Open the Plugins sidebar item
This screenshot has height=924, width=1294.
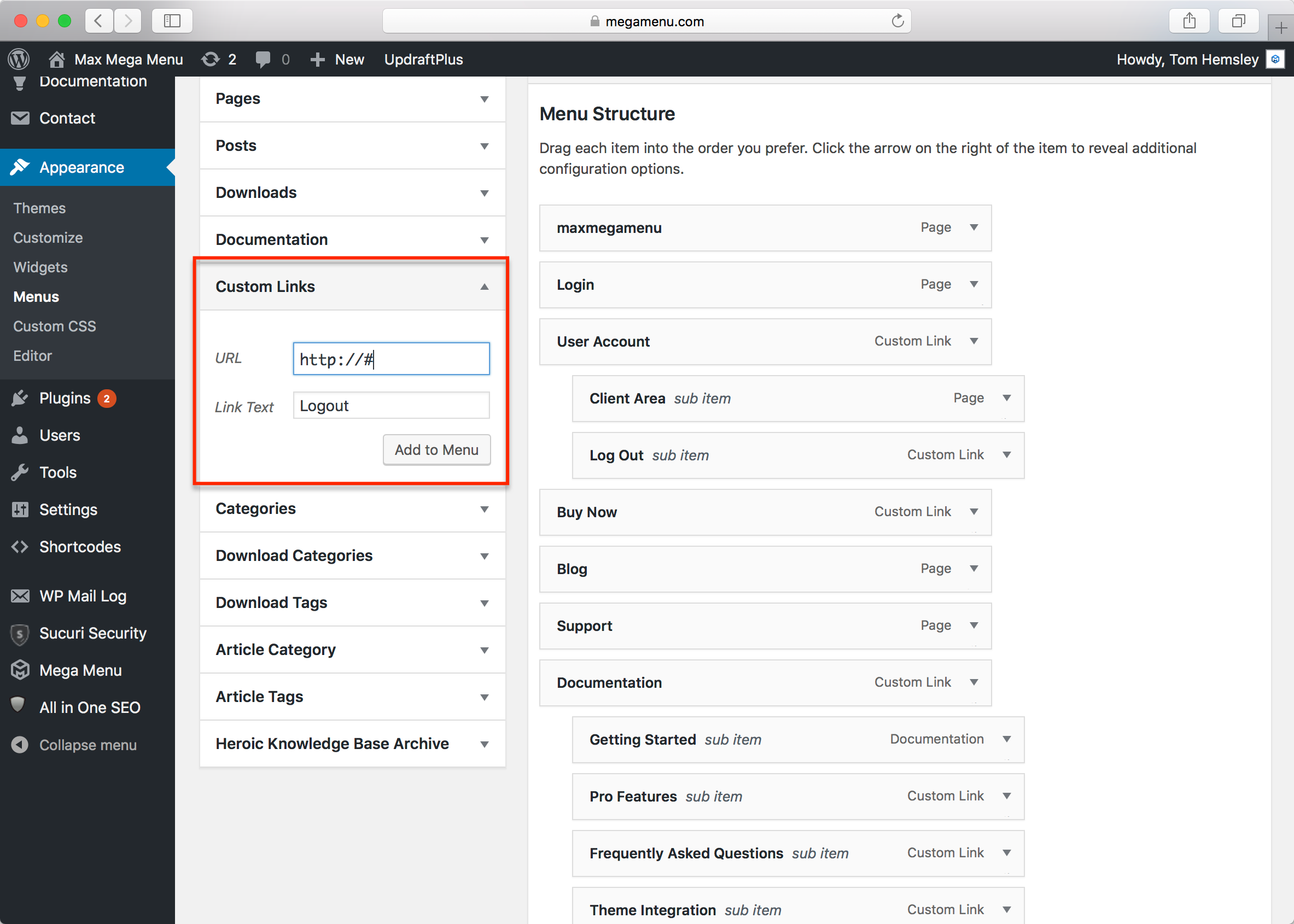(x=65, y=398)
